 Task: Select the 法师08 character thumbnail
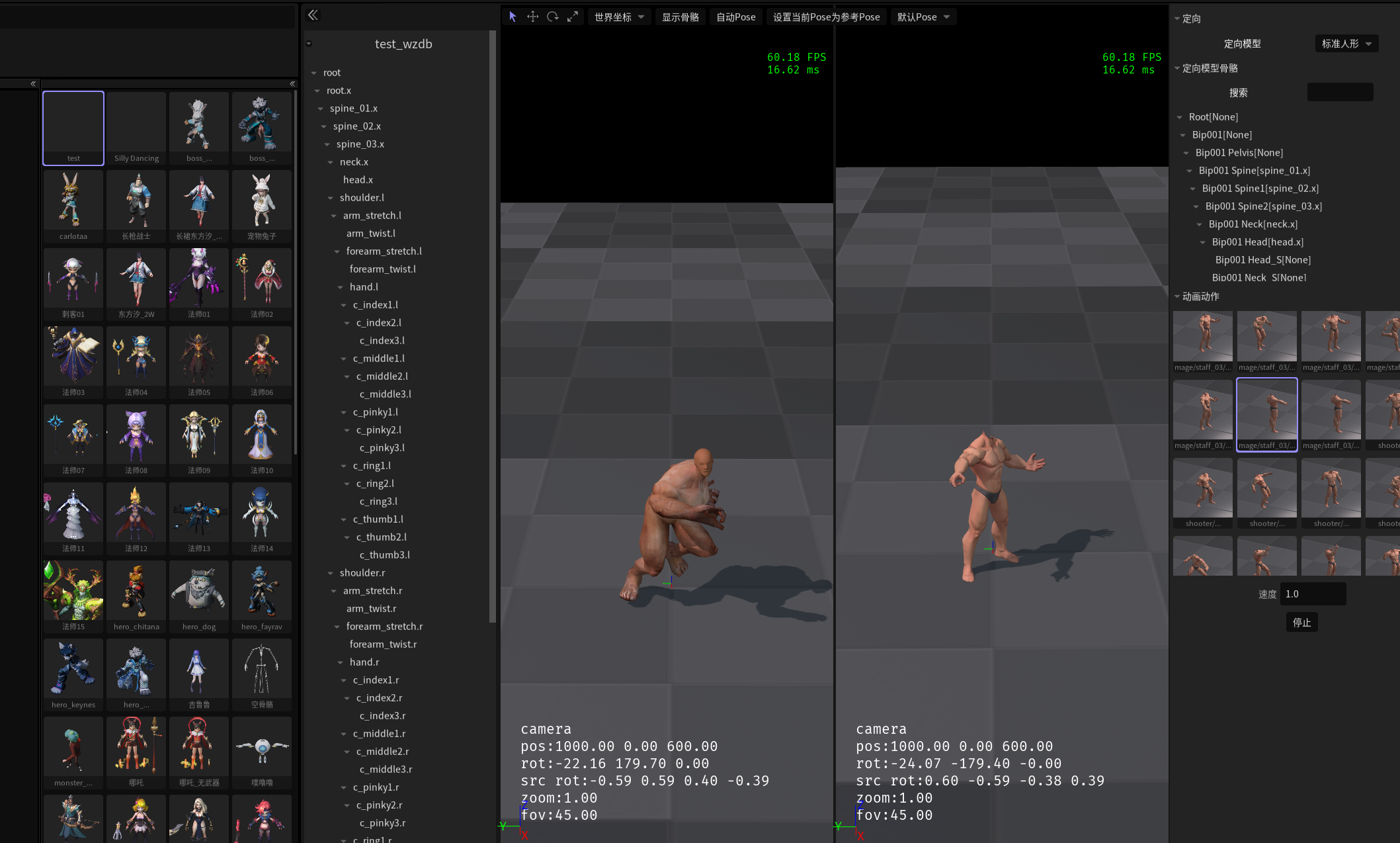click(x=136, y=441)
